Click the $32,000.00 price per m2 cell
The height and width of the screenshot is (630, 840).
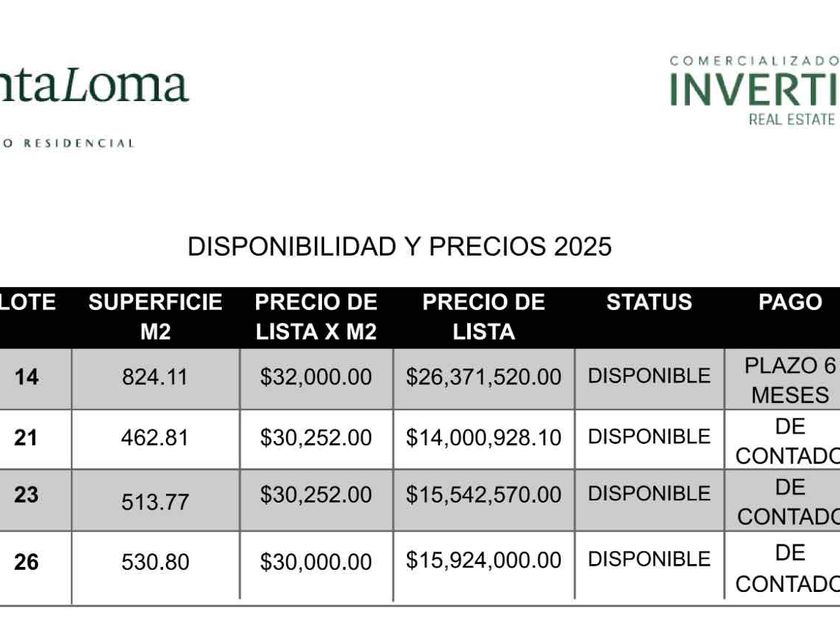(316, 378)
